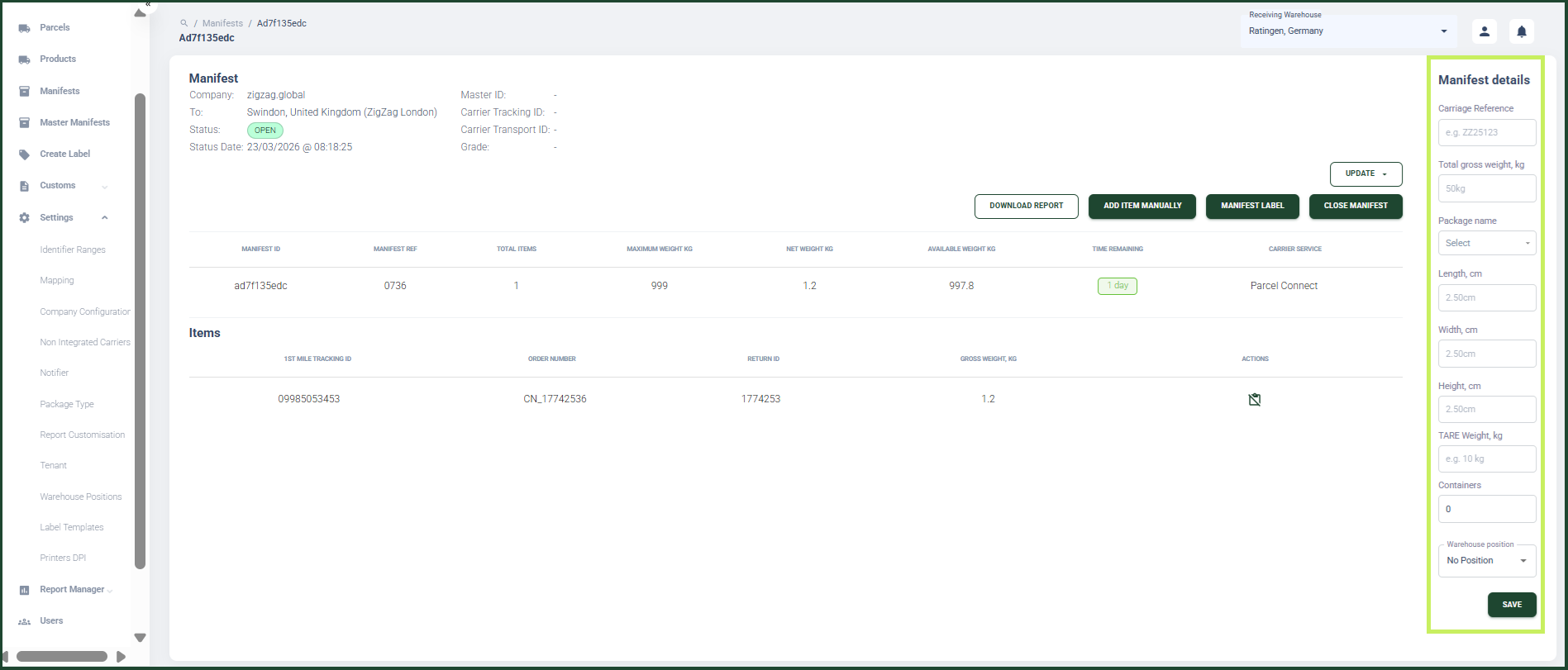Open notifications bell icon
The height and width of the screenshot is (670, 1568).
click(1522, 31)
